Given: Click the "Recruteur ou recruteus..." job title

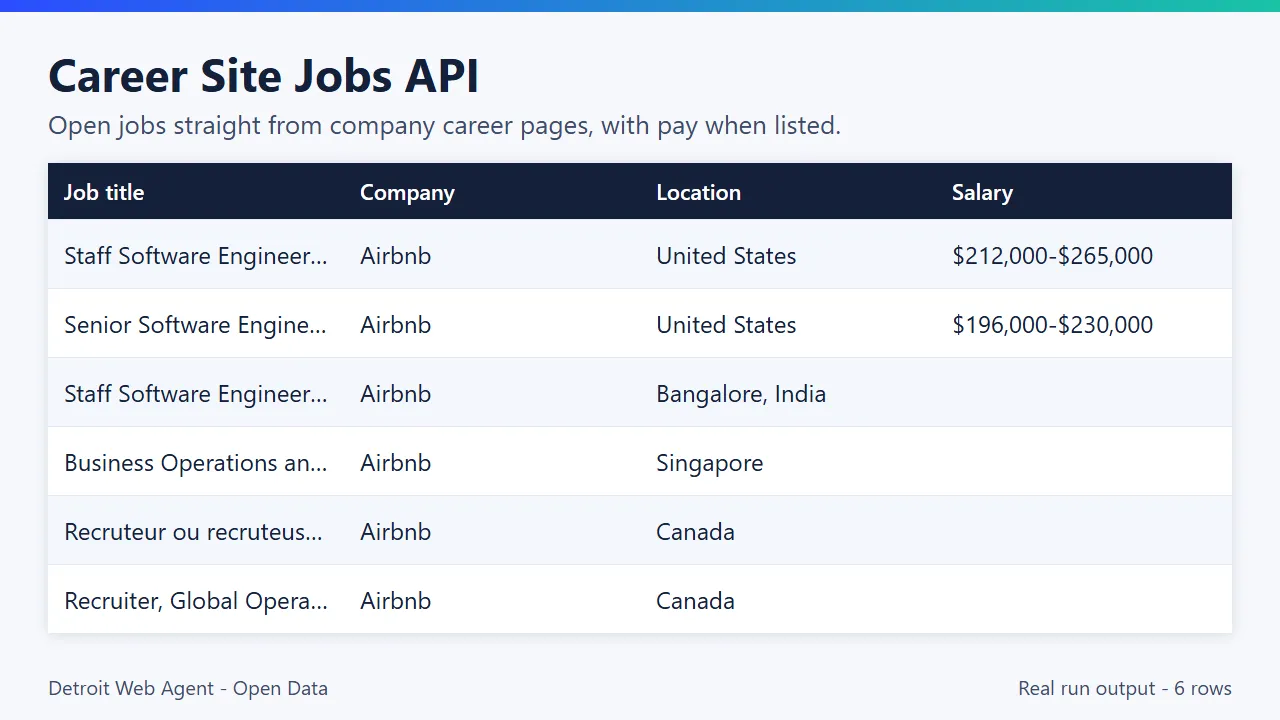Looking at the screenshot, I should point(194,532).
